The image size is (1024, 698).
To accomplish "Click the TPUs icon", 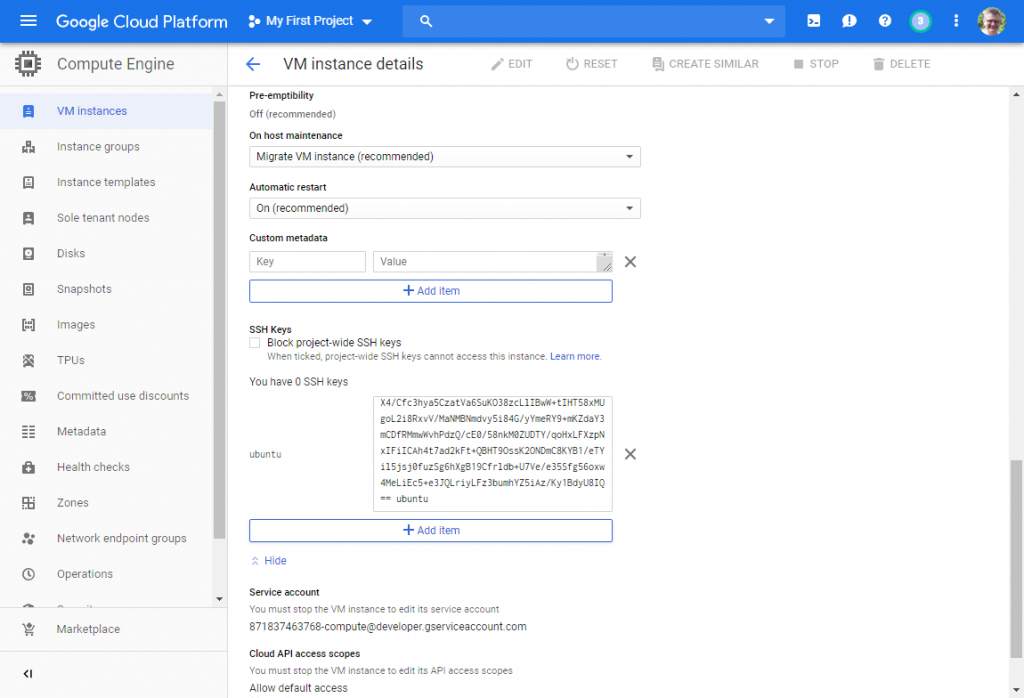I will tap(28, 360).
